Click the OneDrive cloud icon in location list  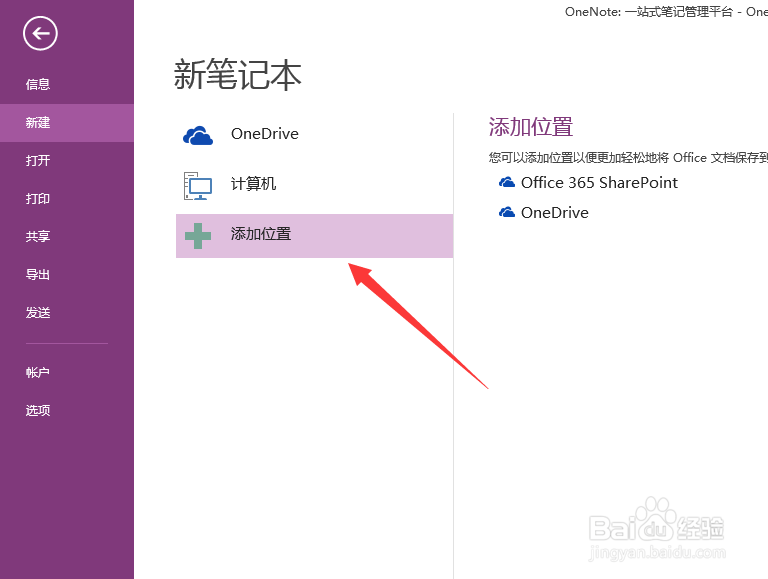pyautogui.click(x=198, y=135)
